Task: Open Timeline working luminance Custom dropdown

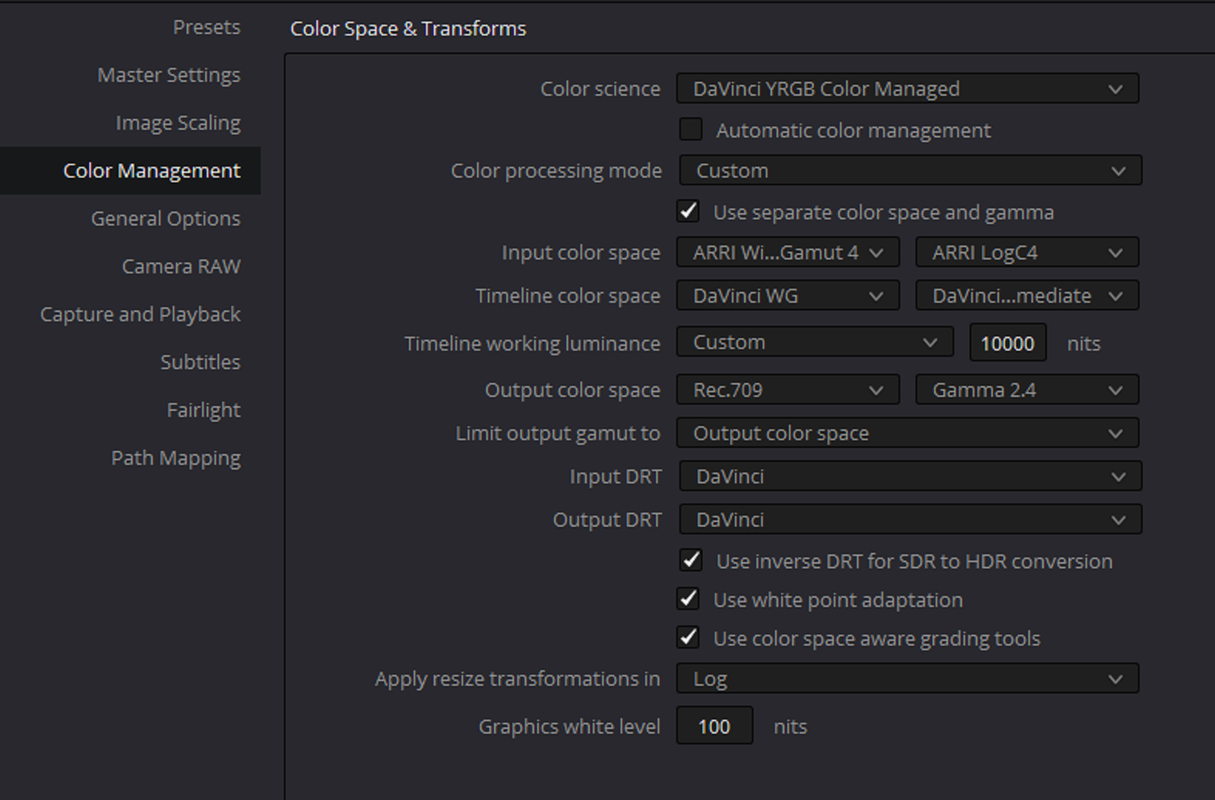Action: (814, 342)
